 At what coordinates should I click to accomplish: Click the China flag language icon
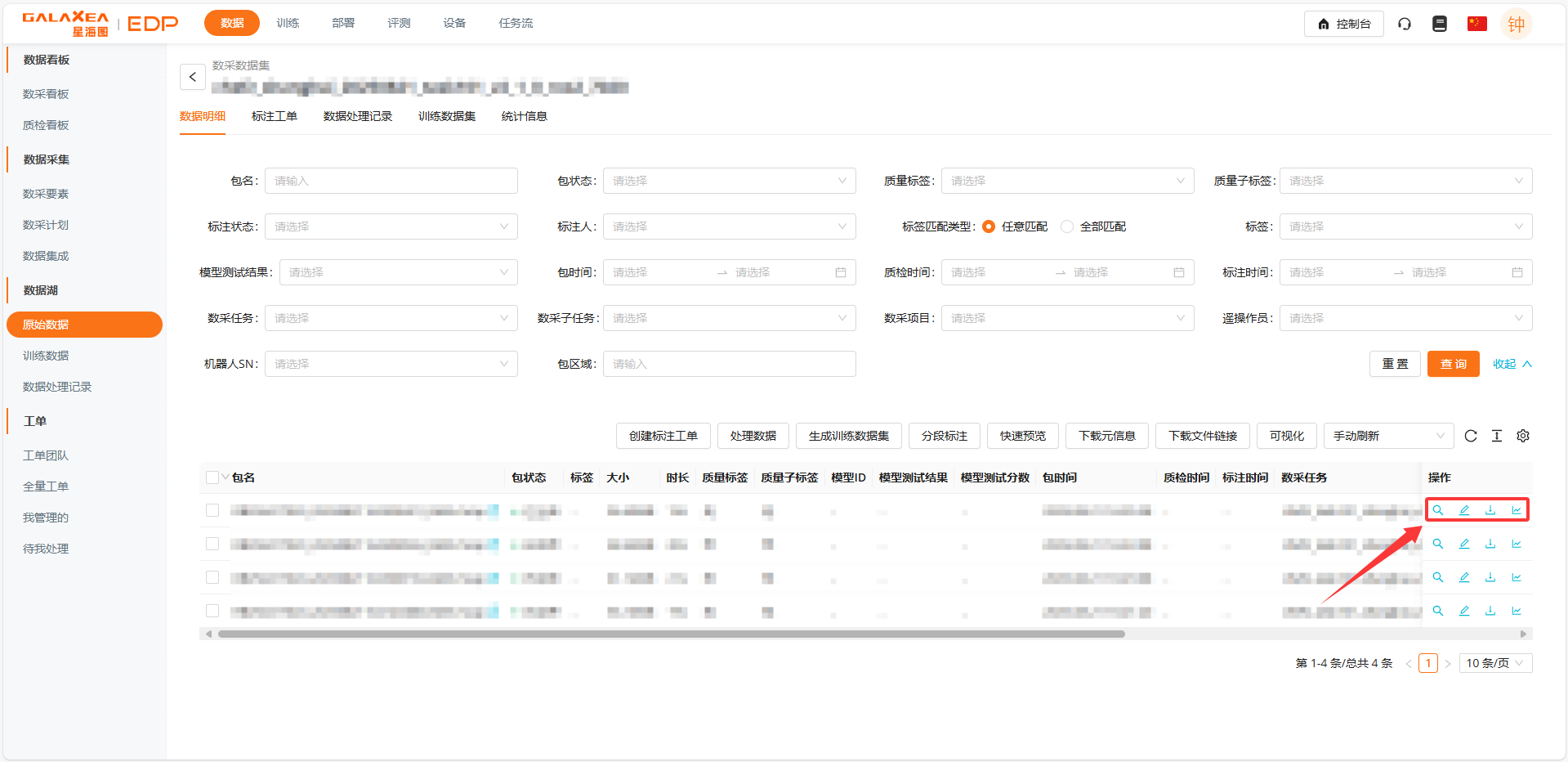tap(1476, 24)
